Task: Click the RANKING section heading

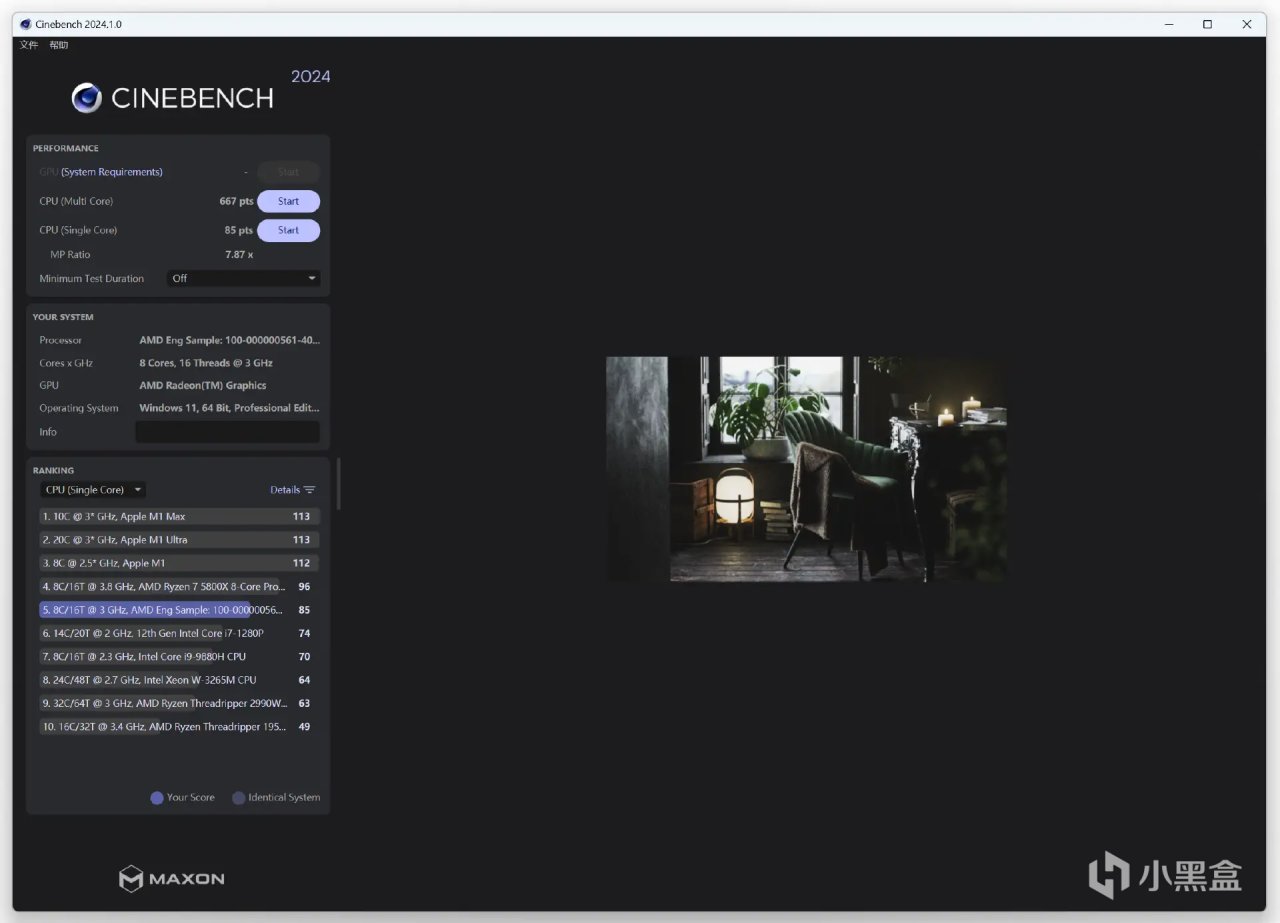Action: point(53,470)
